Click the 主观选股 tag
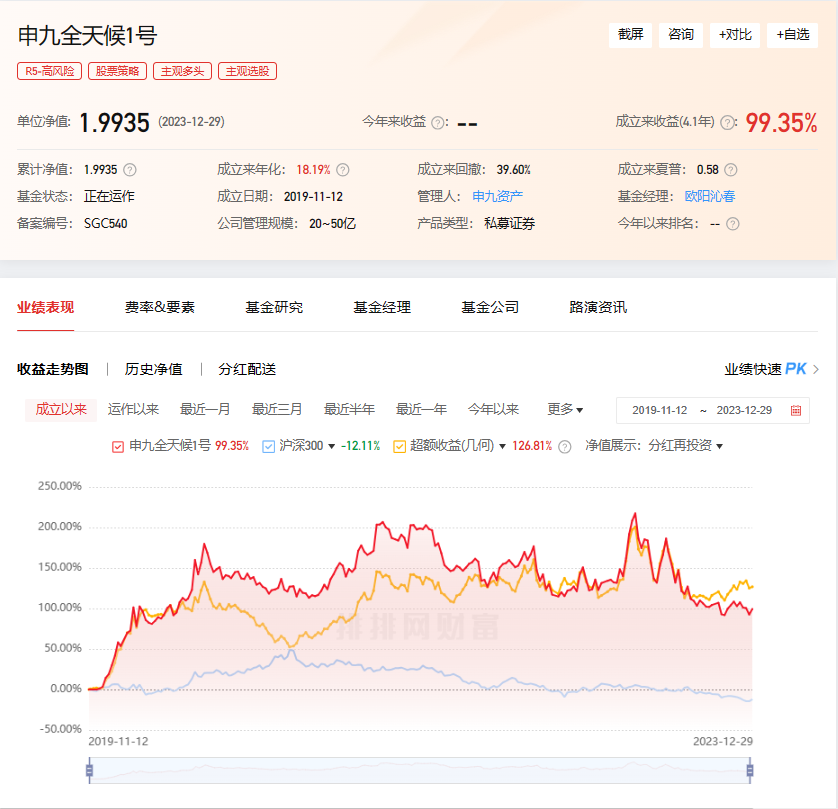The image size is (838, 809). pos(247,71)
